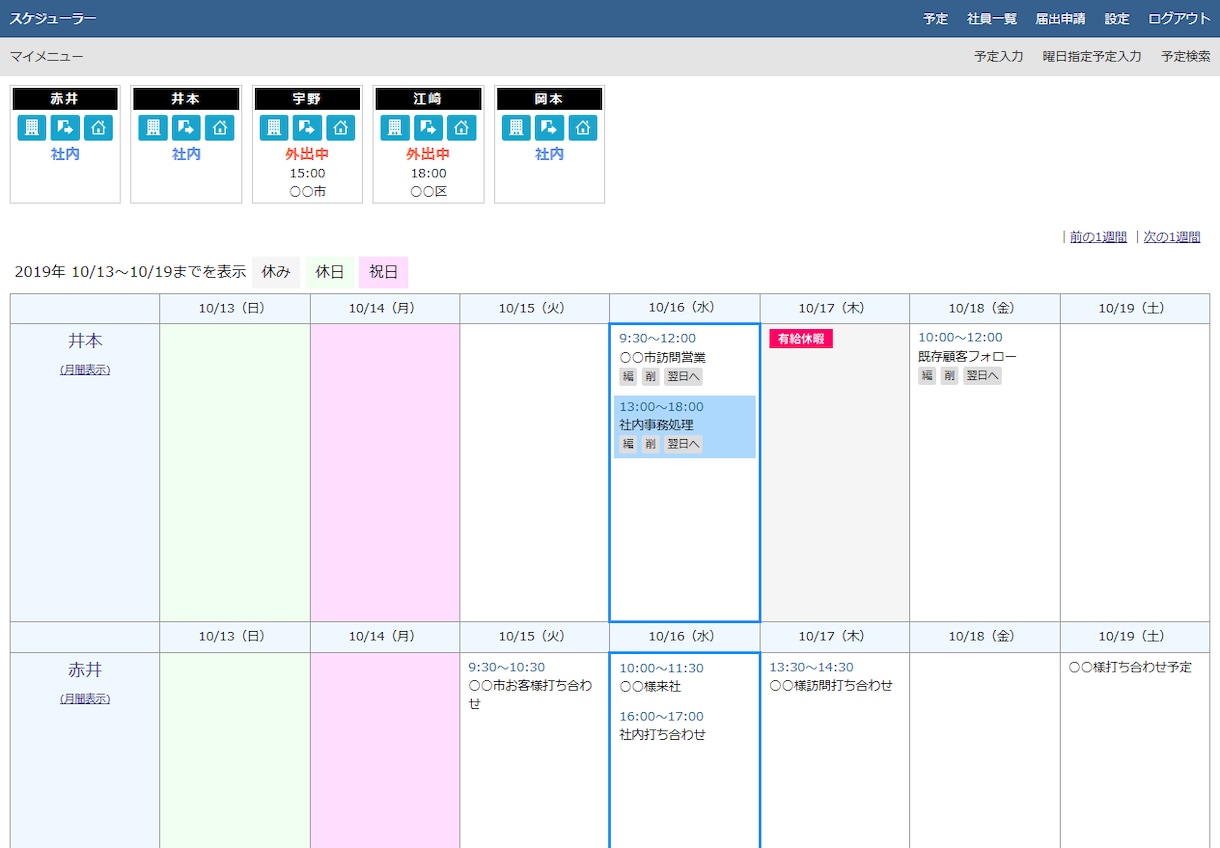Set 赤井 status to home icon
This screenshot has width=1220, height=848.
(x=98, y=128)
